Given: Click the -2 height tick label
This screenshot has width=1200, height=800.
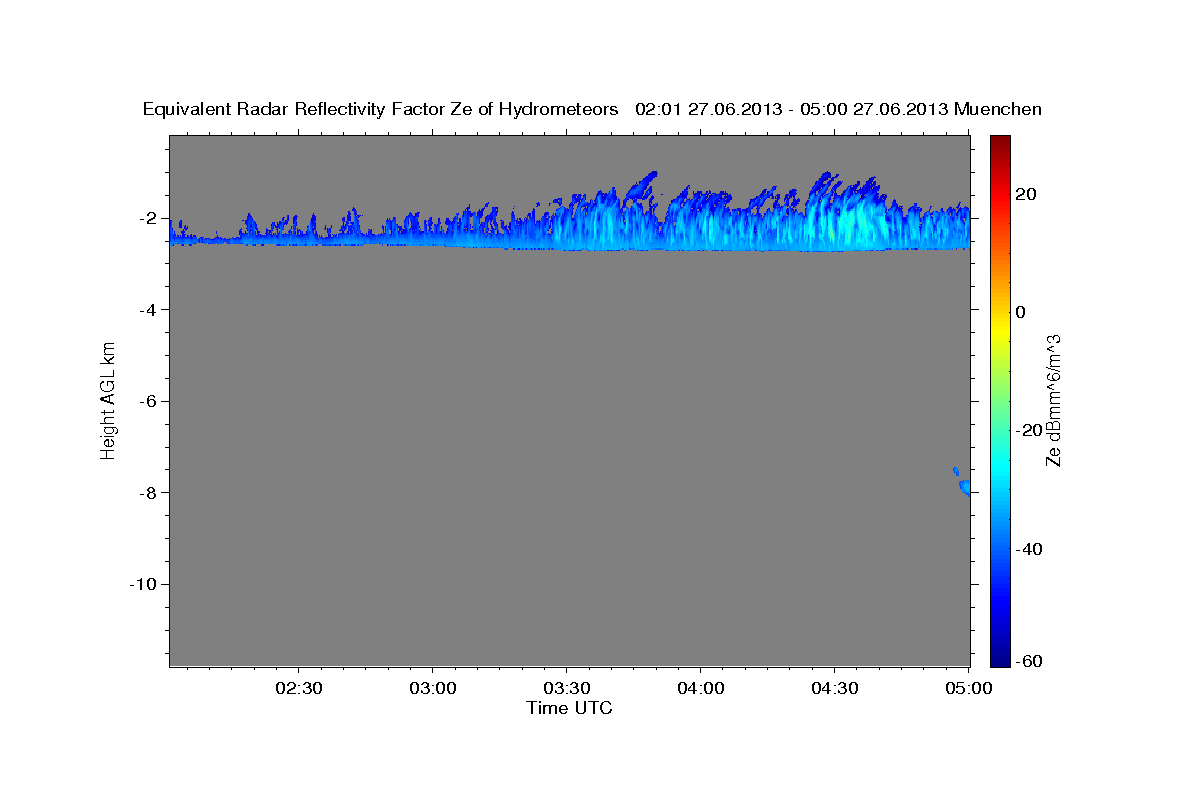Looking at the screenshot, I should [148, 218].
